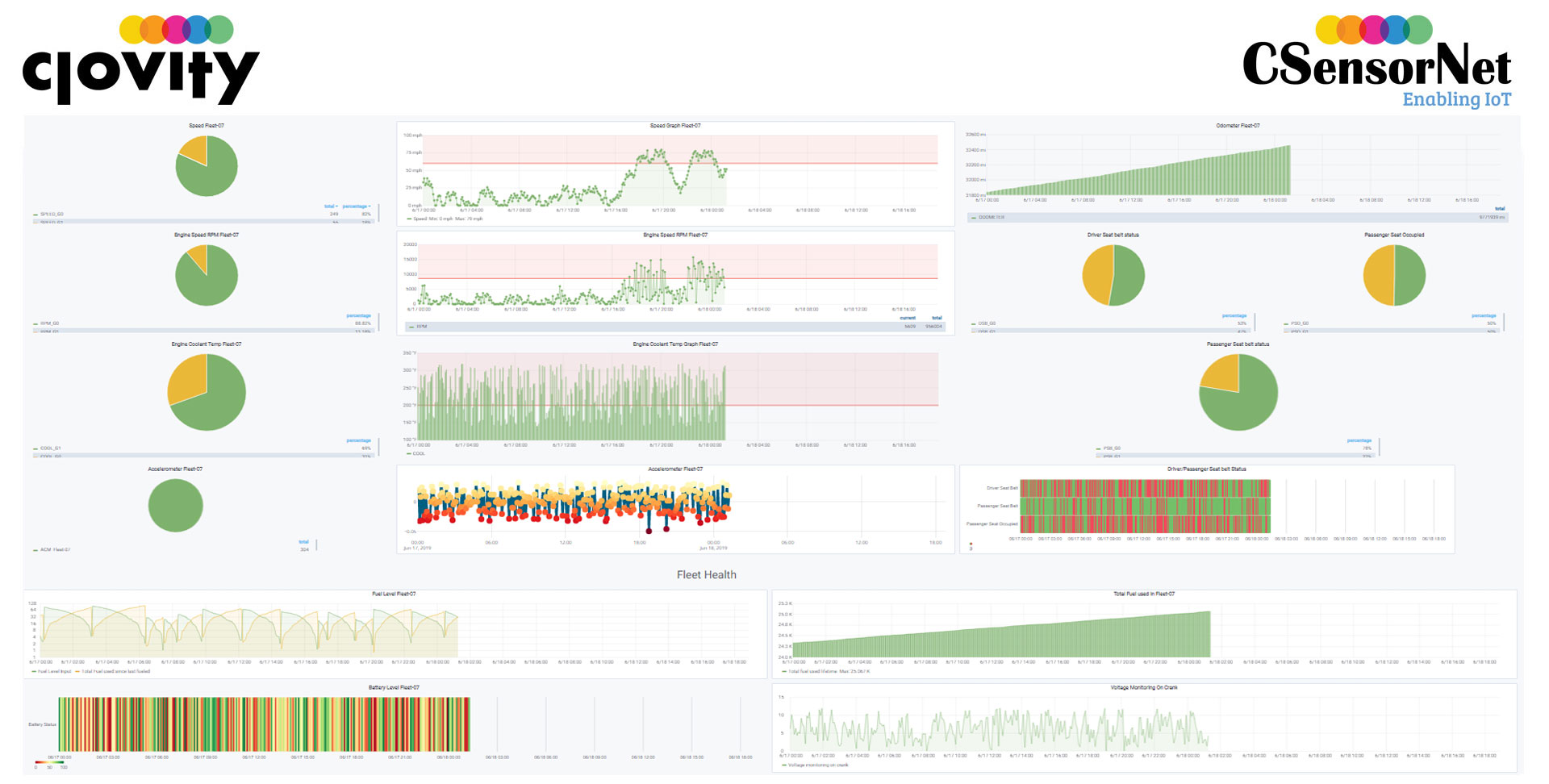Click the Clovity logo
The image size is (1549, 784).
141,60
